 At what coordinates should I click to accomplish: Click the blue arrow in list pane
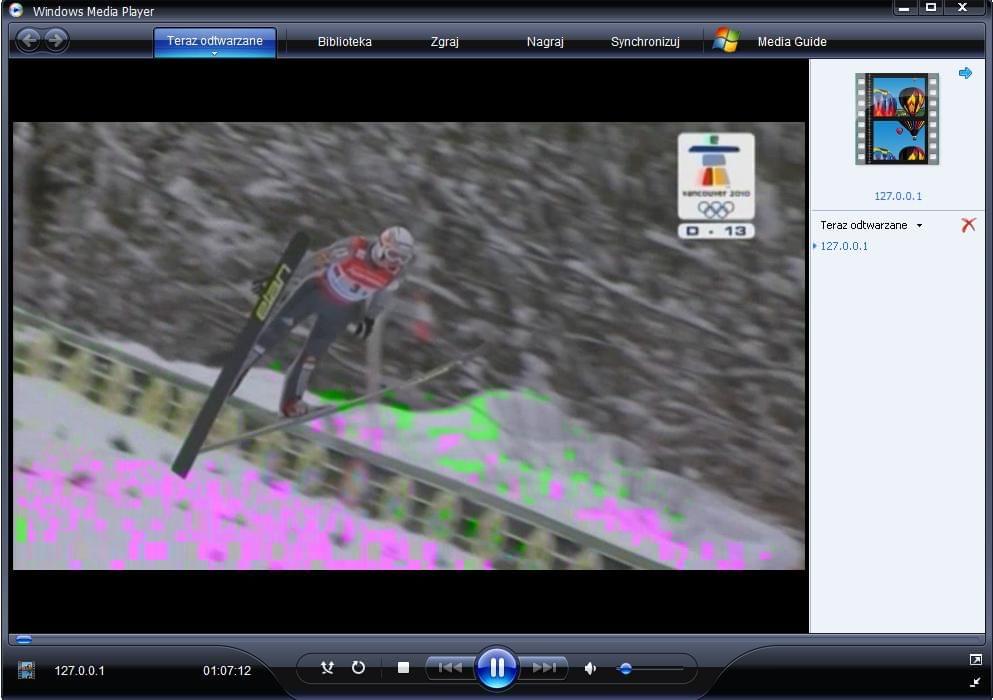click(x=965, y=73)
